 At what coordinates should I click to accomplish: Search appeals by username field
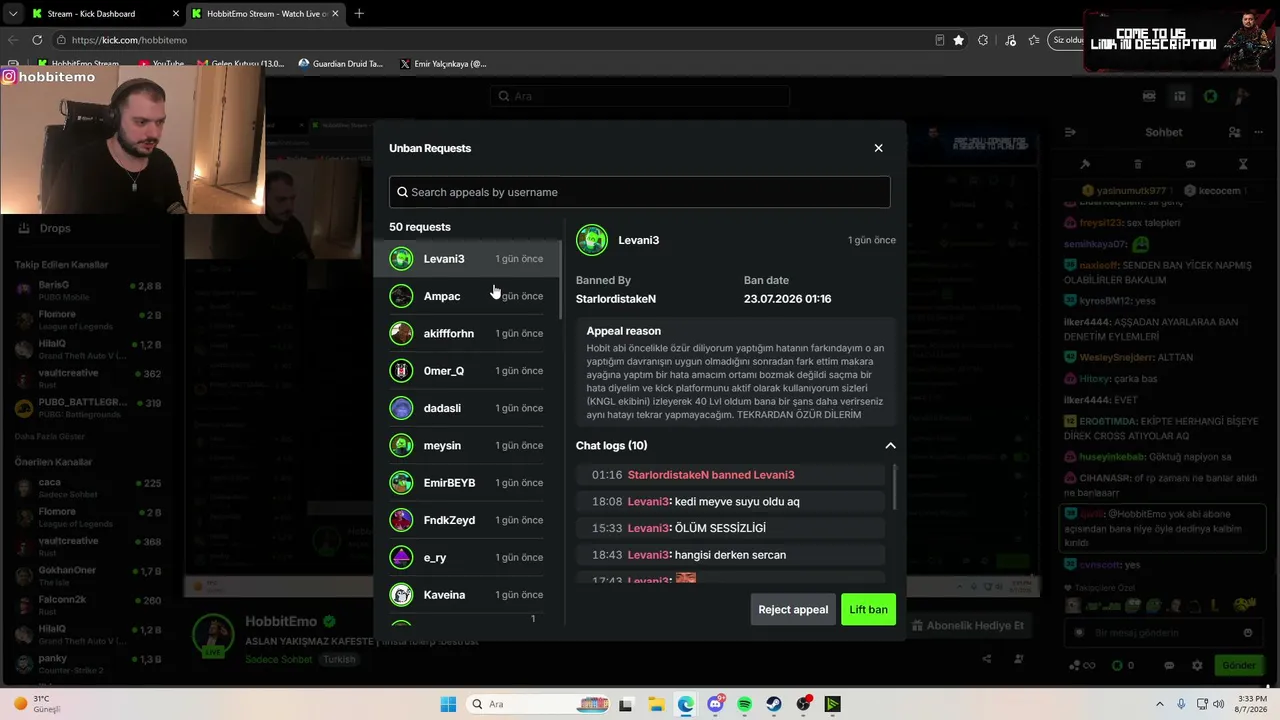click(639, 192)
